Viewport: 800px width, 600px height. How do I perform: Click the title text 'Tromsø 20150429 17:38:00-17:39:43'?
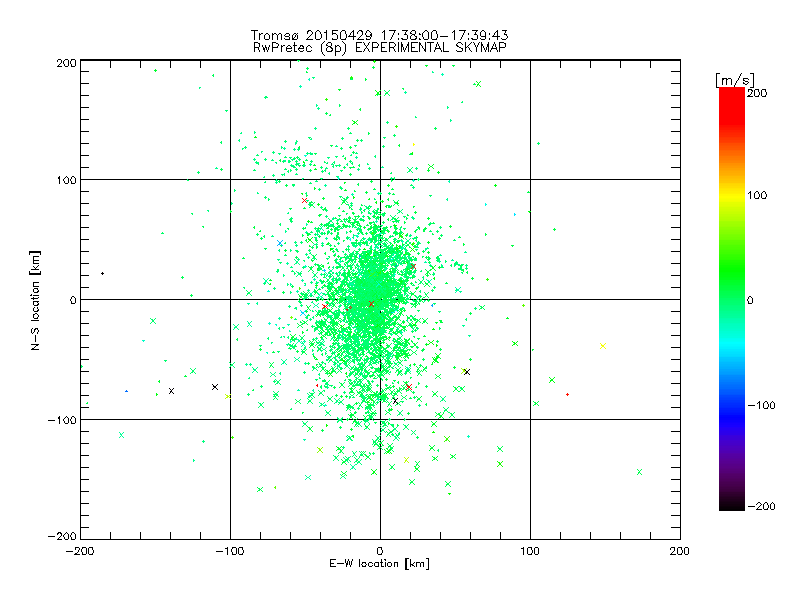(x=379, y=35)
